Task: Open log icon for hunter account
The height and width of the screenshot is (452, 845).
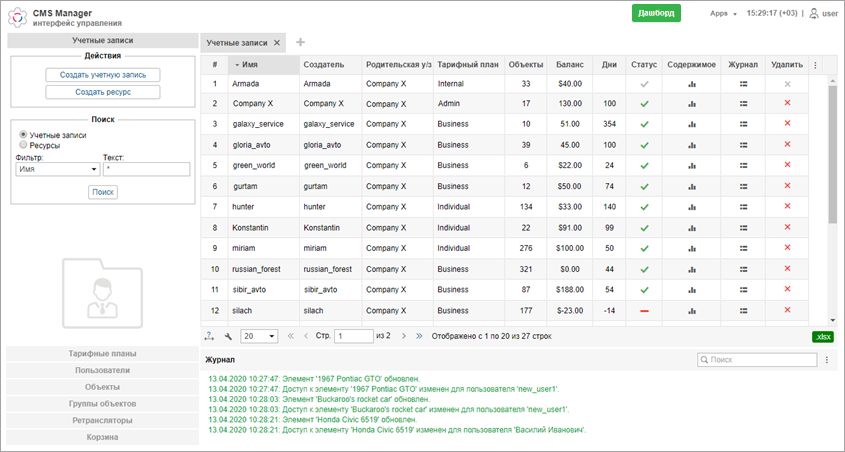Action: [743, 207]
